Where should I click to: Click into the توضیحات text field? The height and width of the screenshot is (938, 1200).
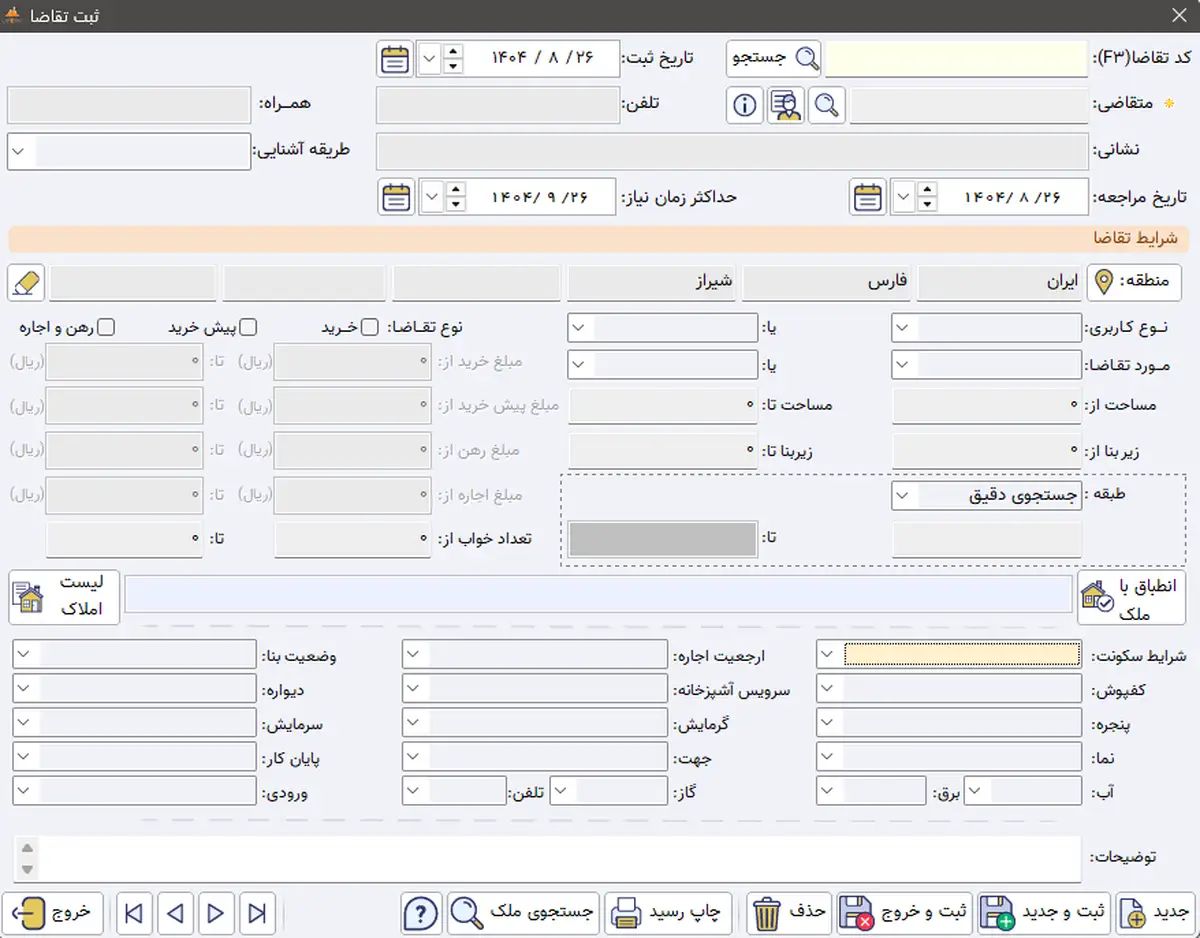tap(560, 858)
